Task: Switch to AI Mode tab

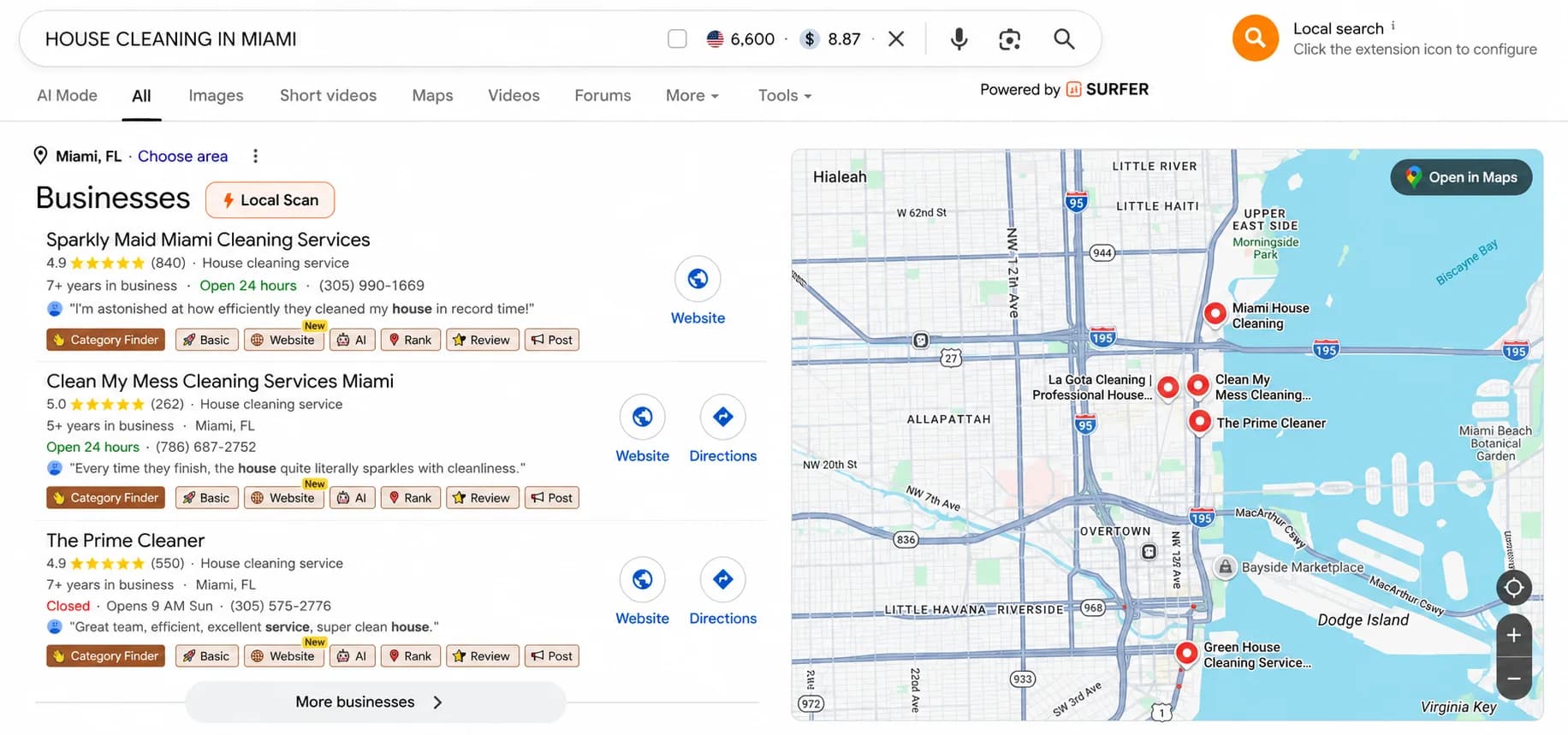Action: pos(67,95)
